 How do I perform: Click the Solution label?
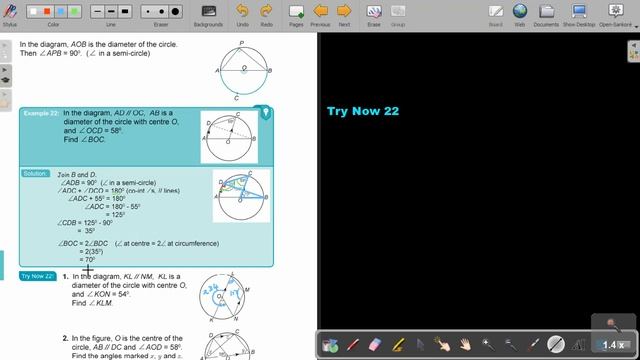pyautogui.click(x=36, y=173)
